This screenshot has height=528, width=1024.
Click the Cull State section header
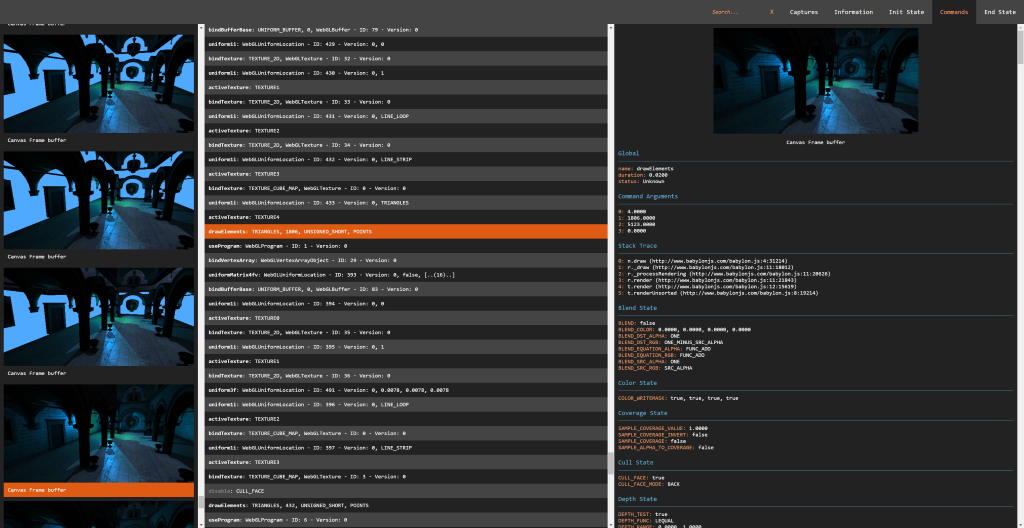pyautogui.click(x=635, y=463)
